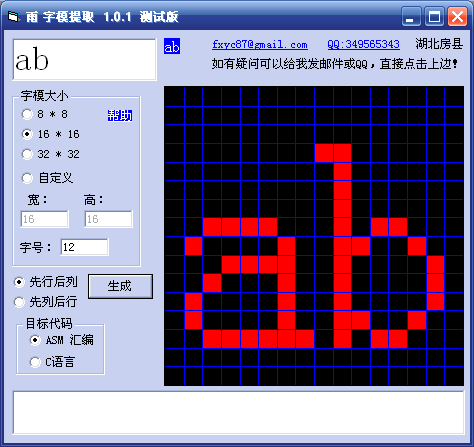The width and height of the screenshot is (474, 447).
Task: Click the character input box showing "ab"
Action: 84,59
